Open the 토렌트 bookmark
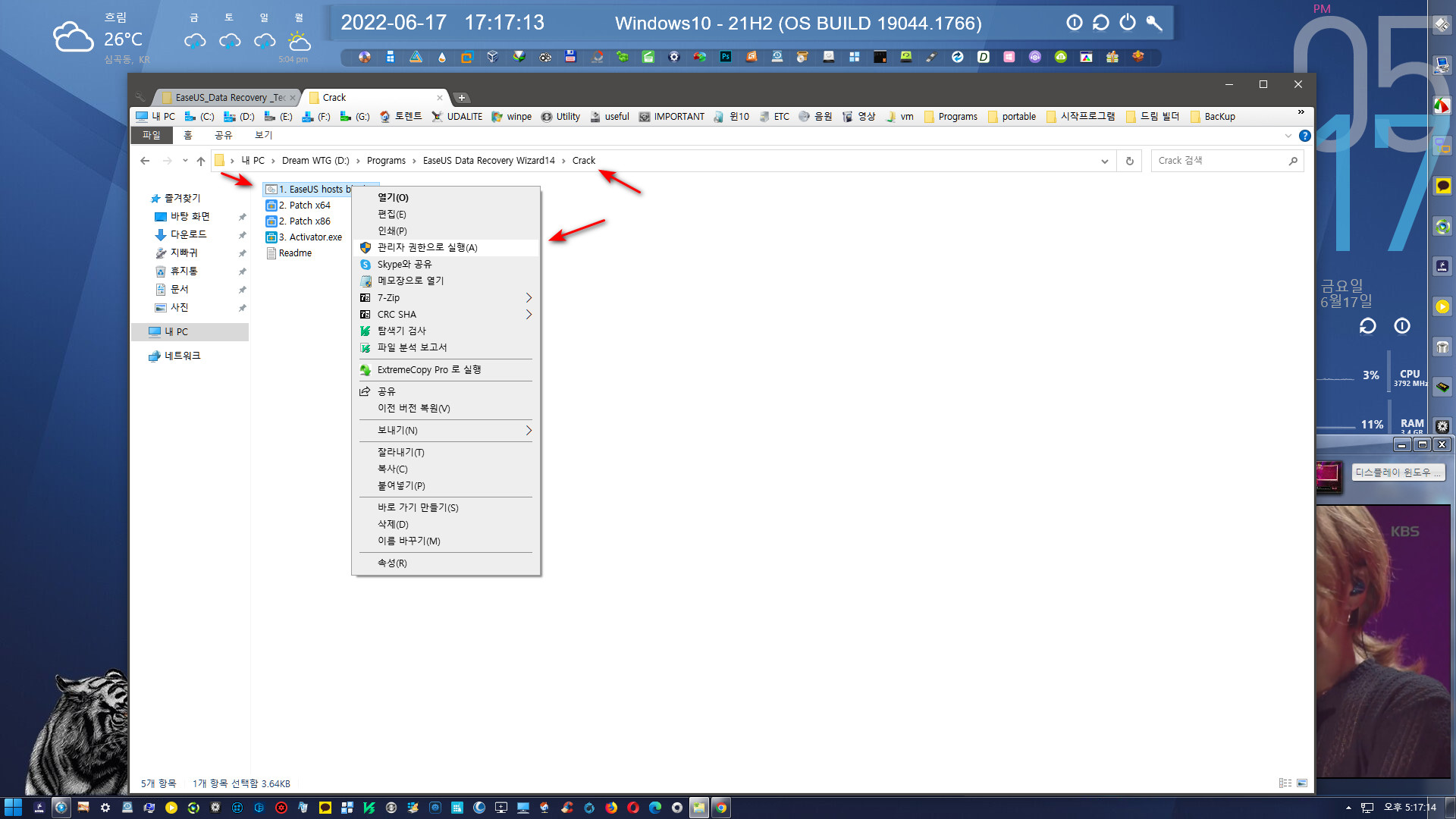1456x819 pixels. [x=400, y=117]
